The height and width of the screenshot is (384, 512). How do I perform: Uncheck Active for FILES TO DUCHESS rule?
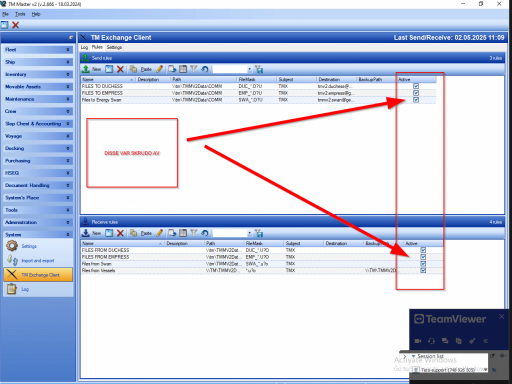[x=416, y=86]
